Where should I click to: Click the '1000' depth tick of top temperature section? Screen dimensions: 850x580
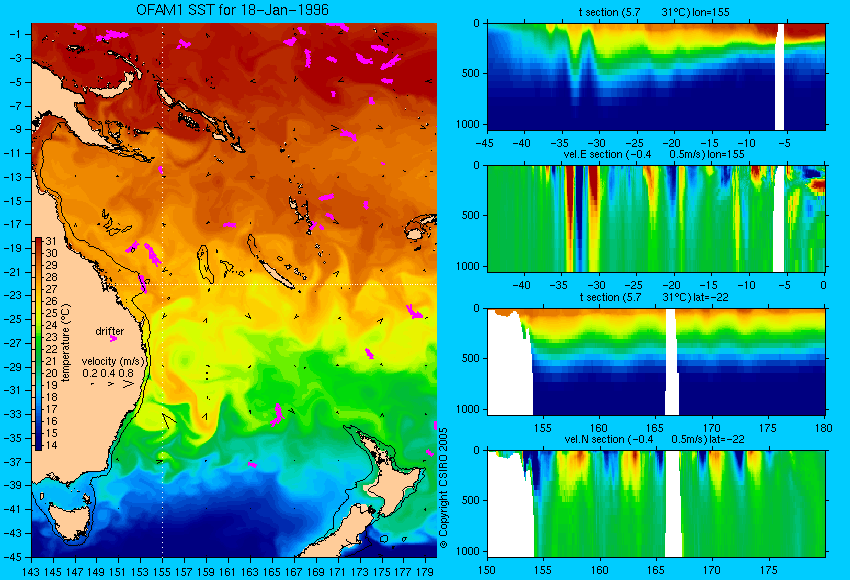(x=468, y=124)
